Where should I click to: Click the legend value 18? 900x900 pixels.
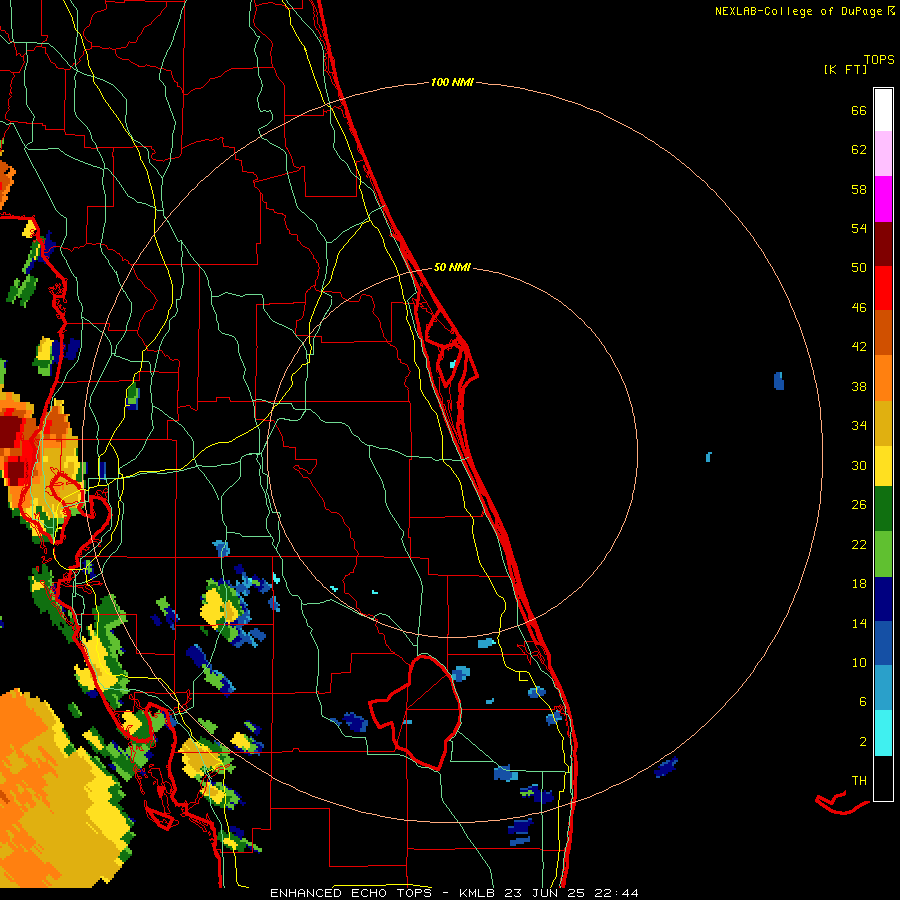pyautogui.click(x=859, y=584)
